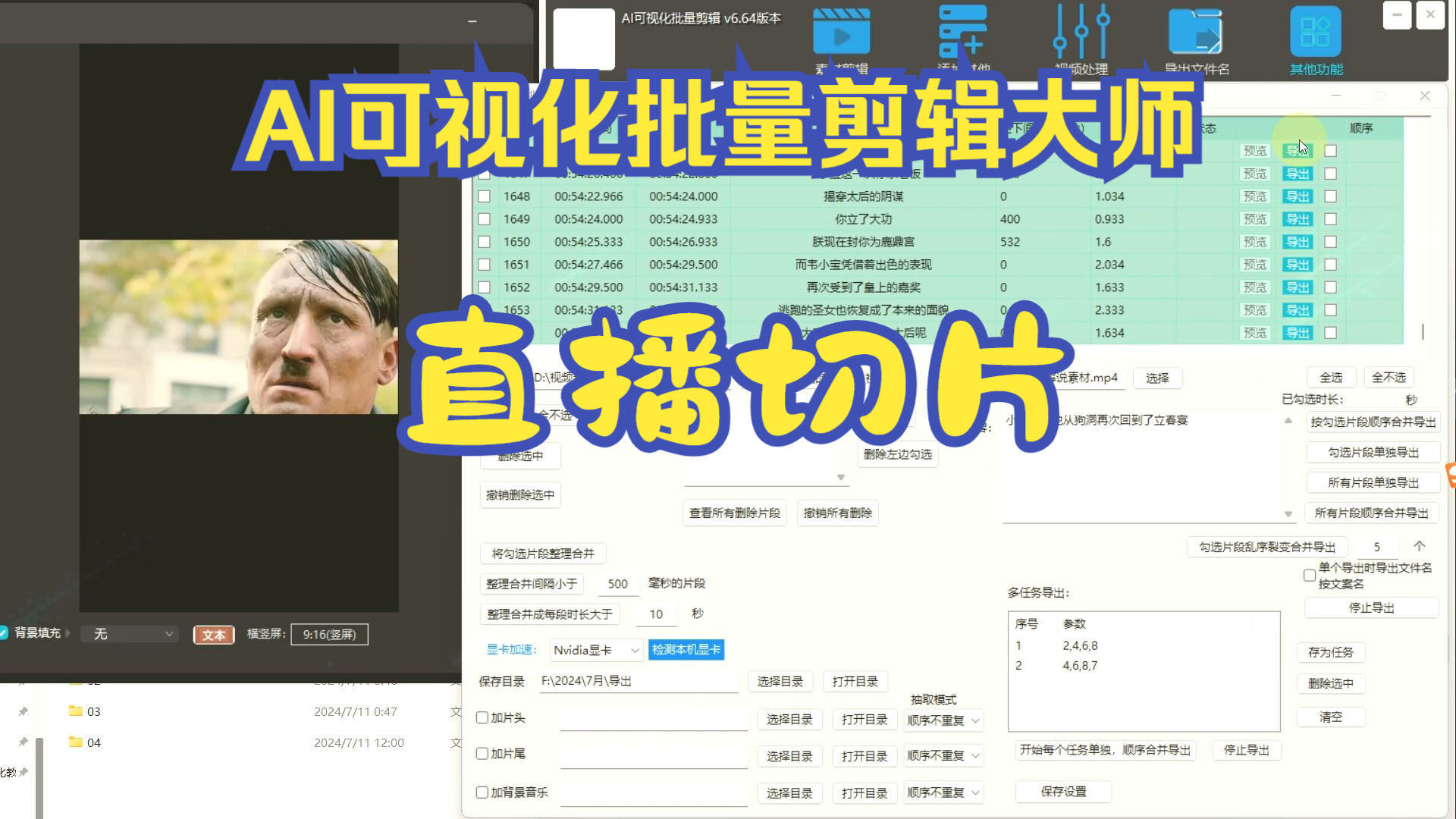
Task: Open the Nvidia显卡 acceleration dropdown
Action: pos(596,650)
